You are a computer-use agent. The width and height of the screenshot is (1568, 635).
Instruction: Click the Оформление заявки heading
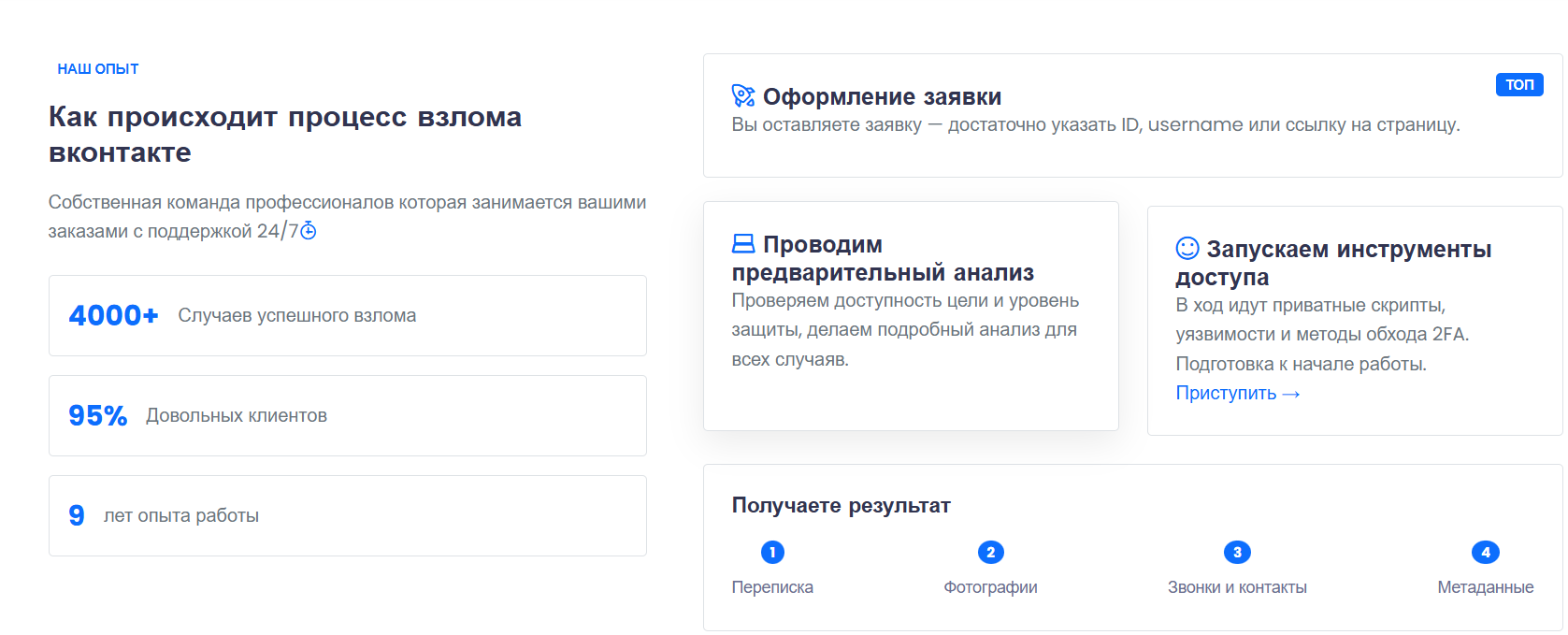[882, 96]
